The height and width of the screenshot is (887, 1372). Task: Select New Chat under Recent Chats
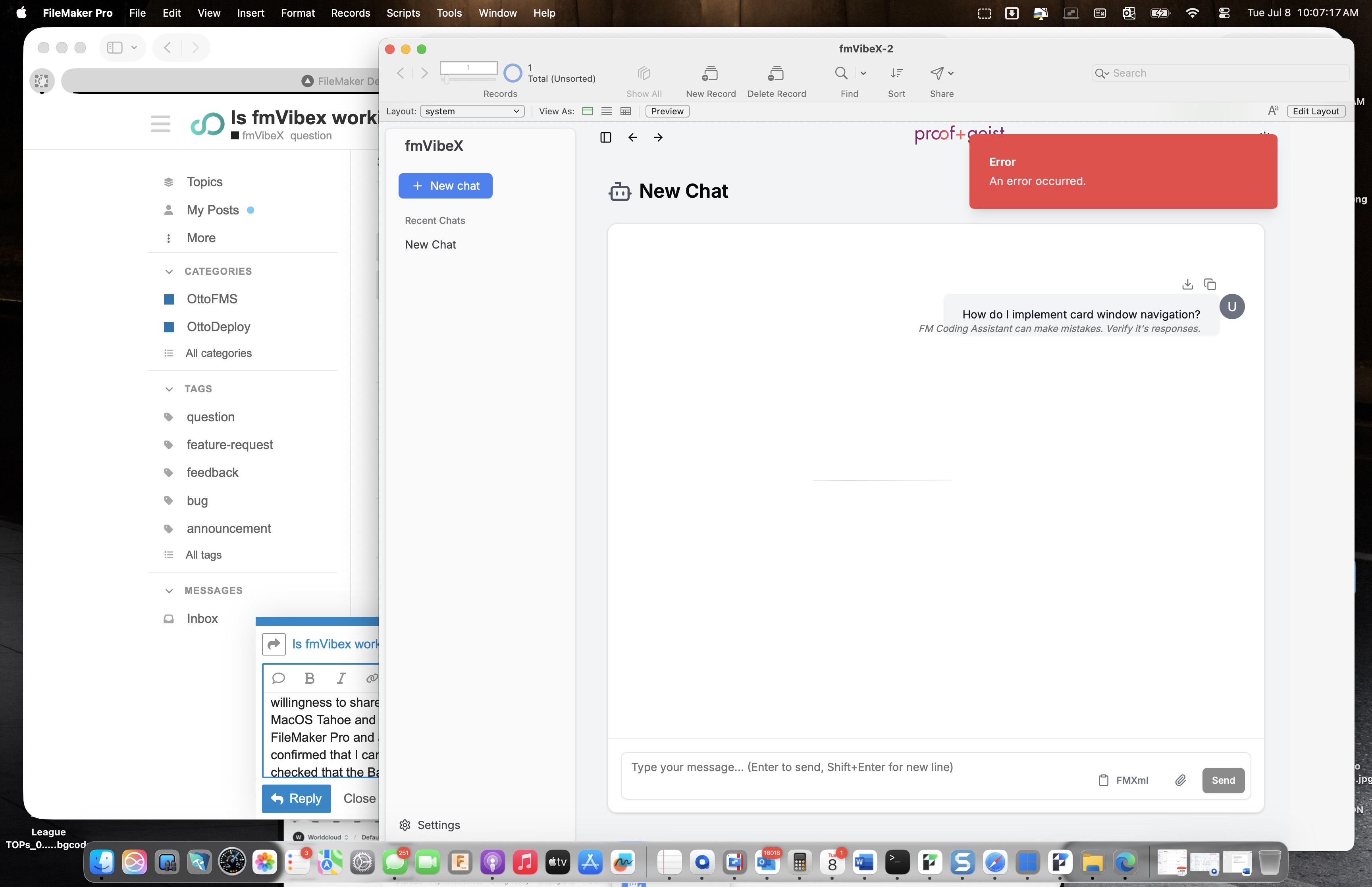430,244
